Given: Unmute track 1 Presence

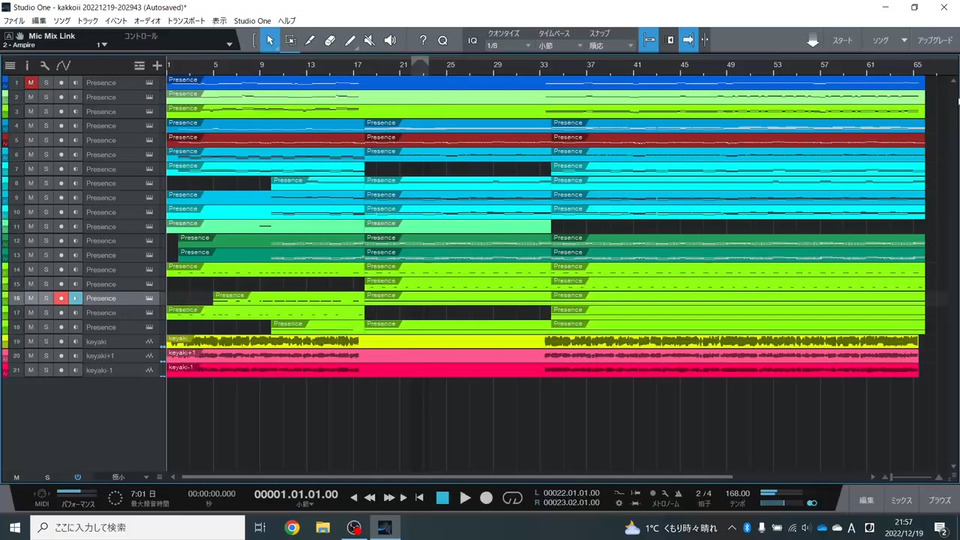Looking at the screenshot, I should (x=31, y=83).
